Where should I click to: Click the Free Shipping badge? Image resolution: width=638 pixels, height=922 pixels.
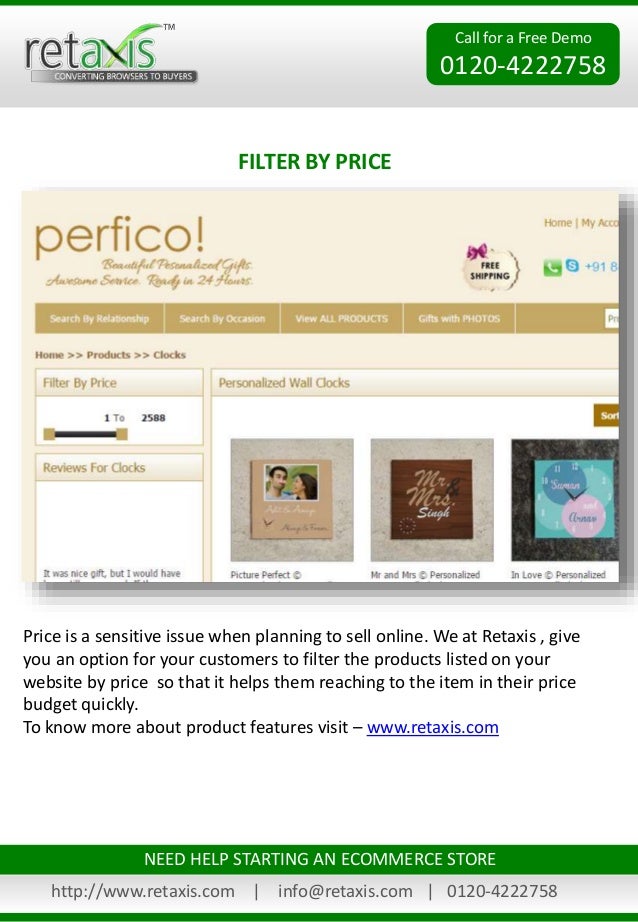tap(490, 268)
